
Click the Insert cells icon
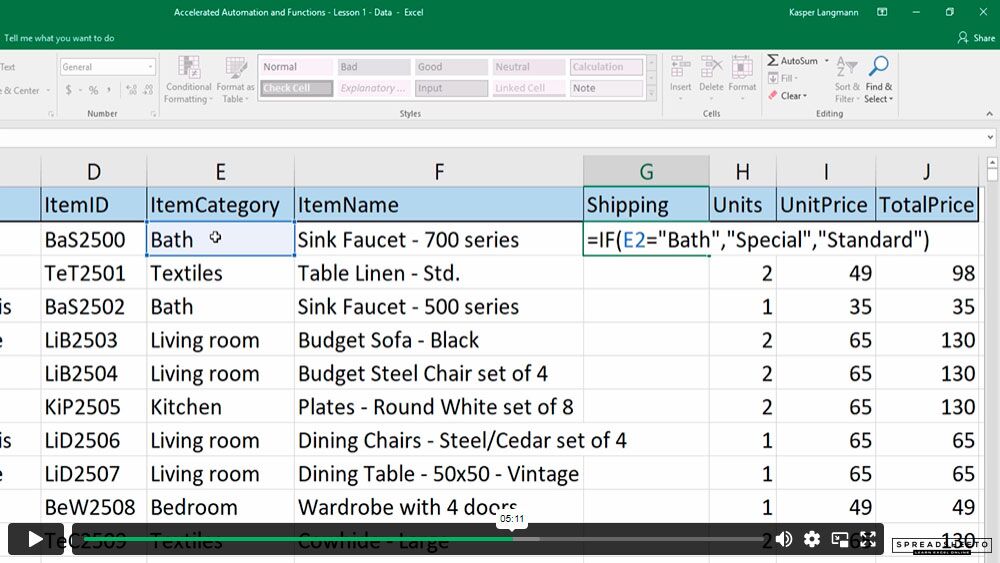coord(680,67)
